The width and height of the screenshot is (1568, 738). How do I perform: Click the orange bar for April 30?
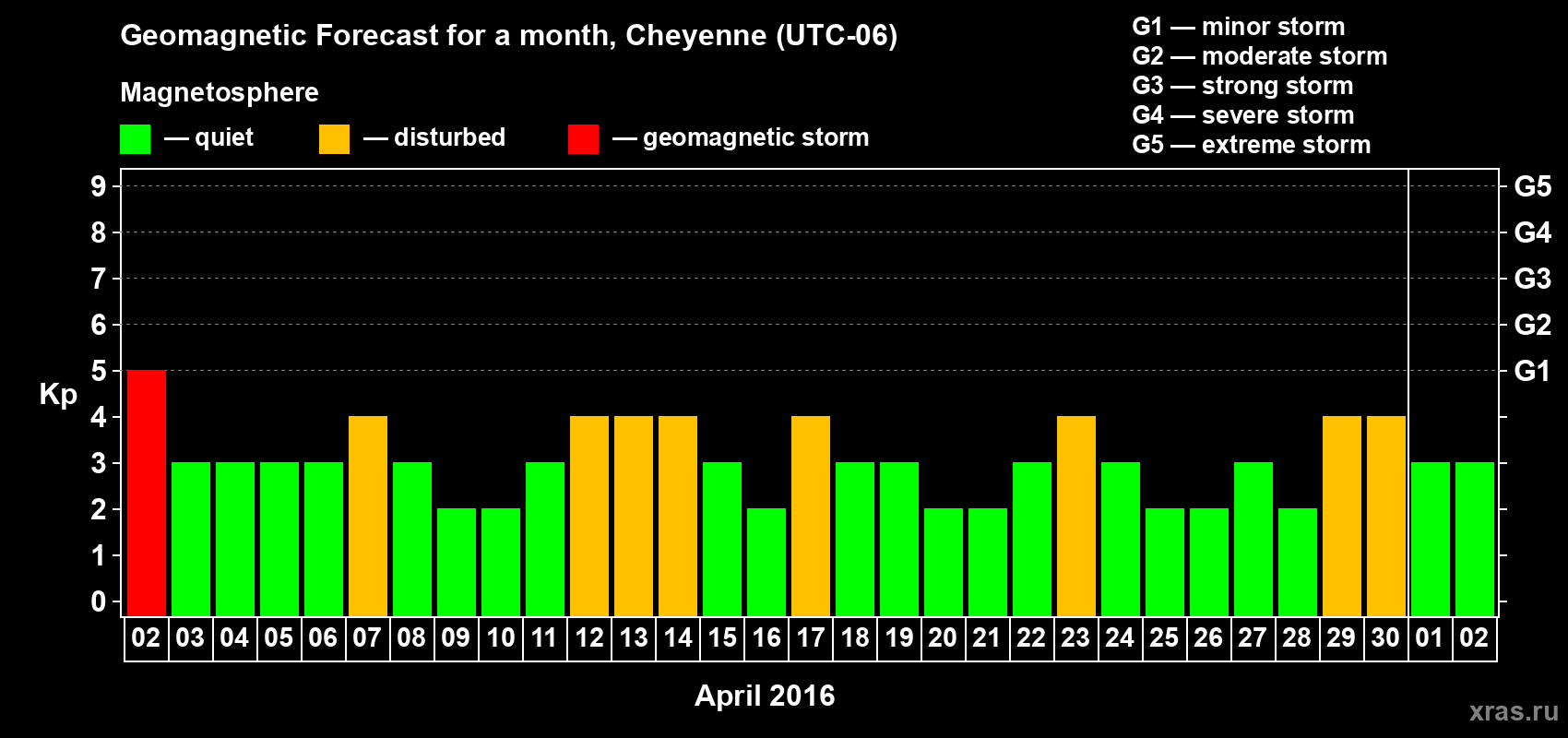pos(1386,517)
